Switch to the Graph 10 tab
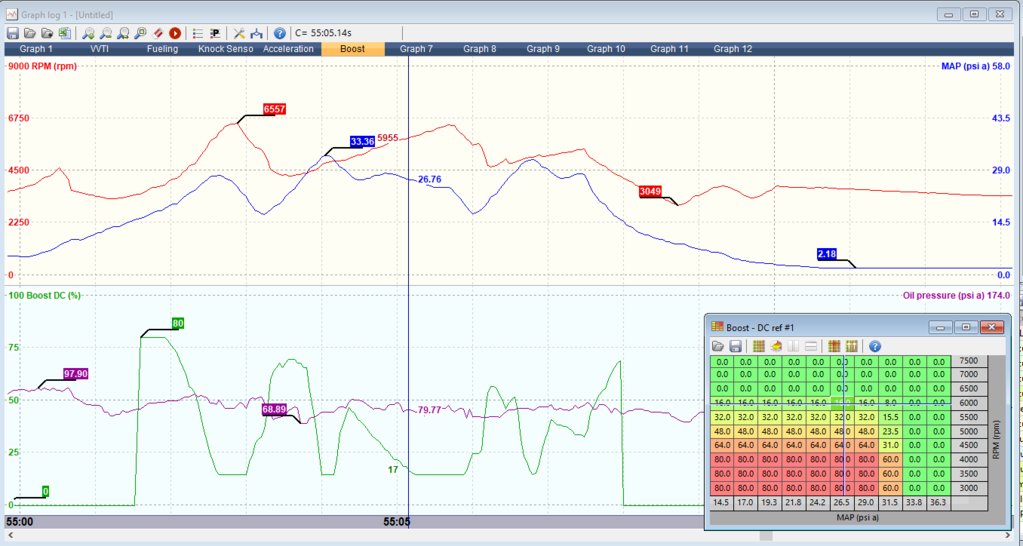This screenshot has width=1023, height=546. [606, 49]
